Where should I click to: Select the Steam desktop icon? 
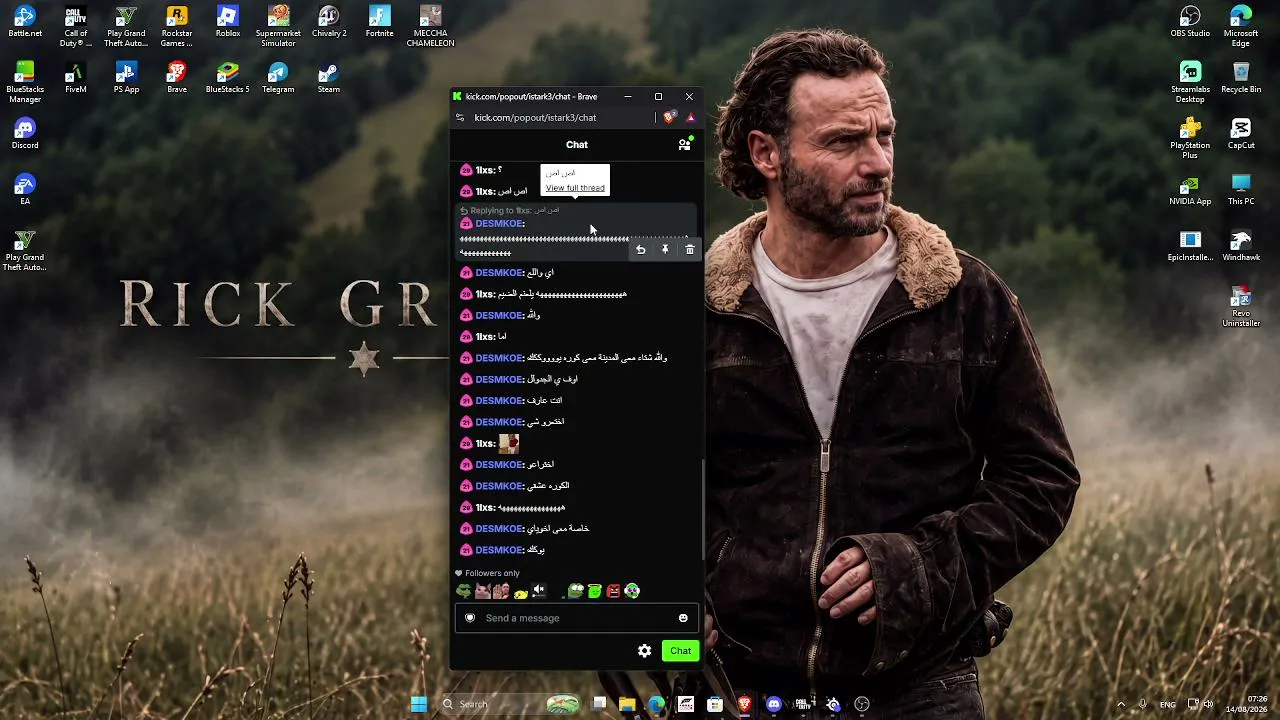329,78
